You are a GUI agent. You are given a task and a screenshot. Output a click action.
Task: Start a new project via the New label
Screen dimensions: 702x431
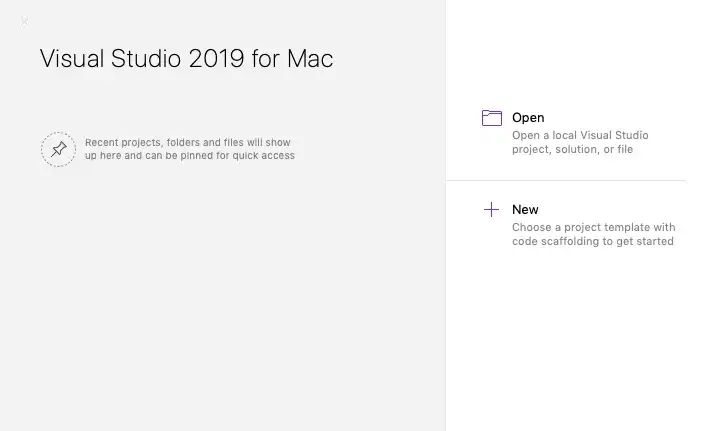[525, 210]
